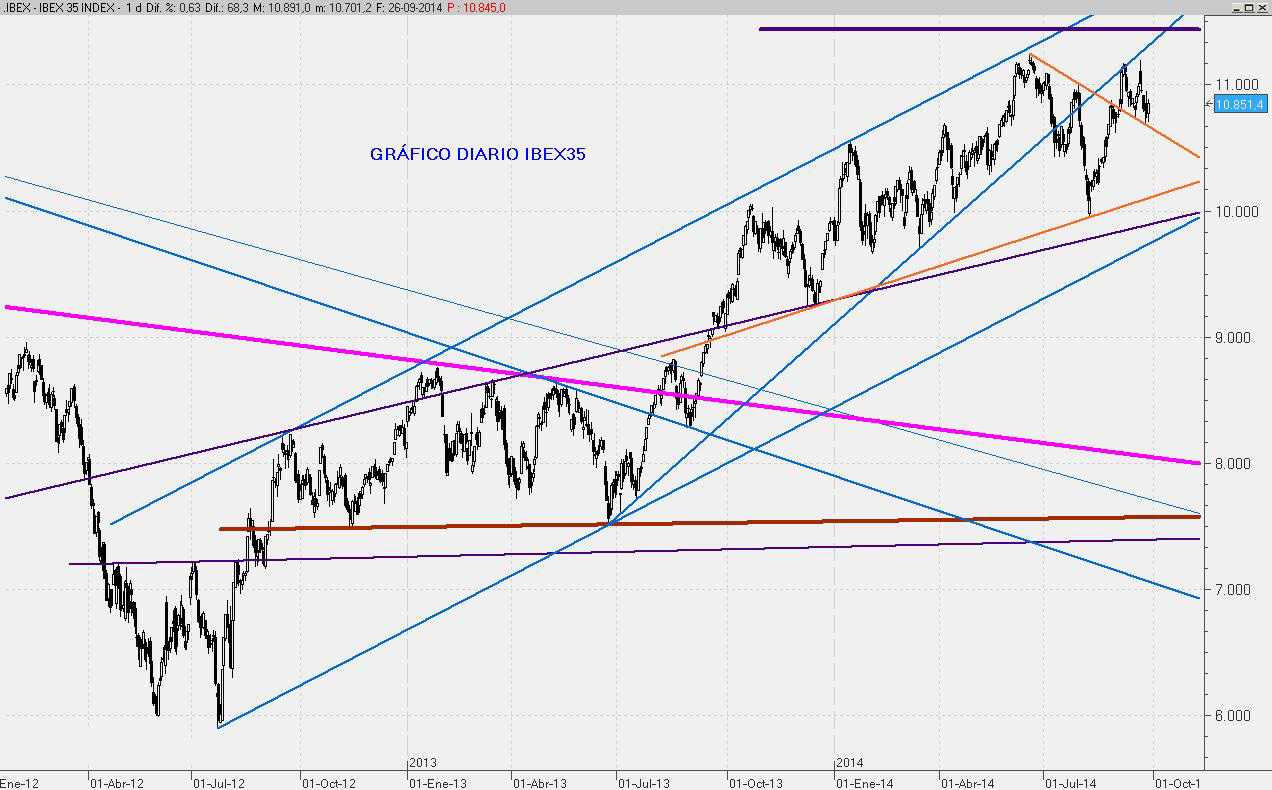Click the 6.000 price axis label
The height and width of the screenshot is (790, 1272).
1231,715
